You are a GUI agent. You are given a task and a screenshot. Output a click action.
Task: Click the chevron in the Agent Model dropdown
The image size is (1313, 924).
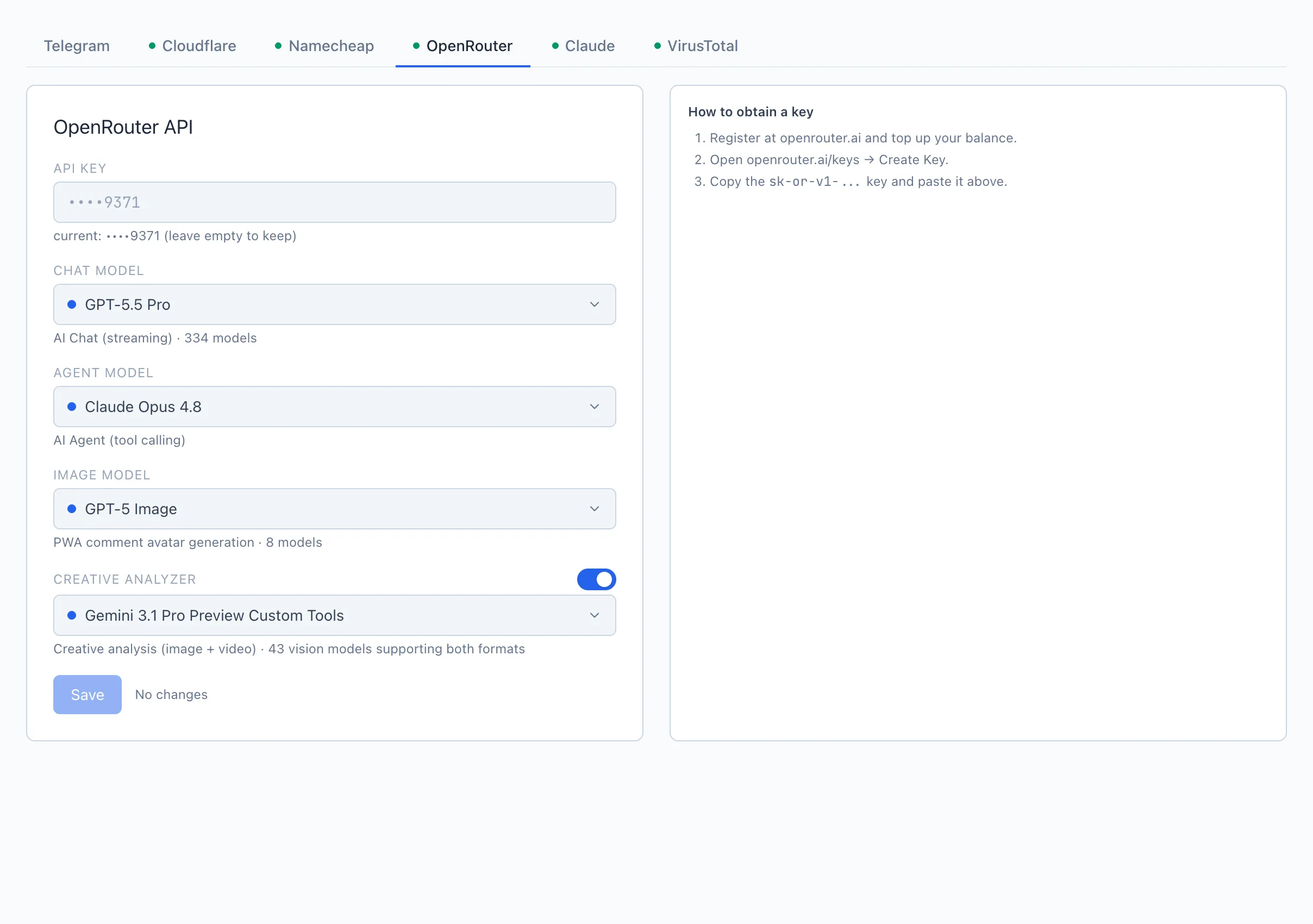pyautogui.click(x=595, y=407)
